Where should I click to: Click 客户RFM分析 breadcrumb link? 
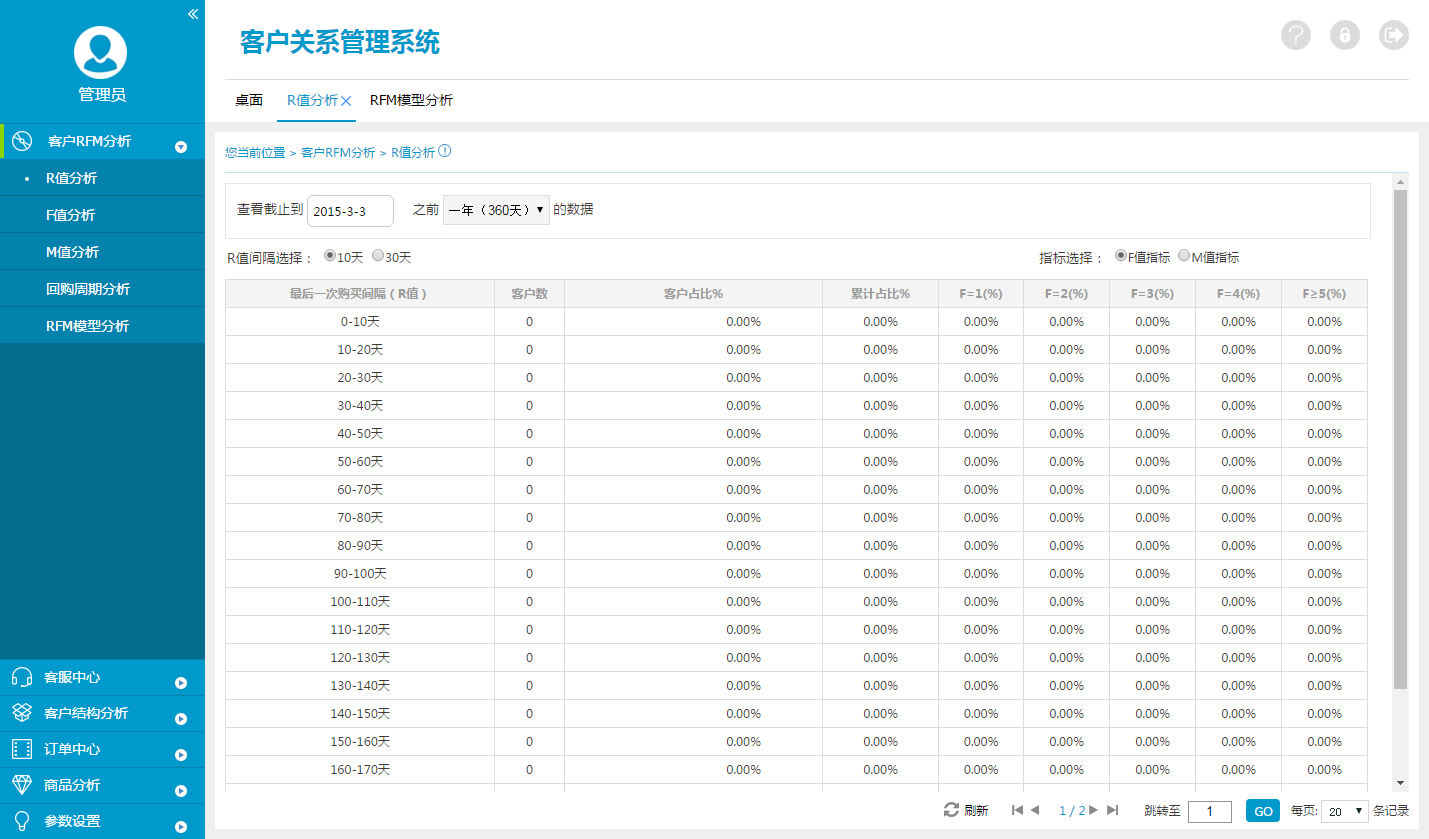point(338,153)
